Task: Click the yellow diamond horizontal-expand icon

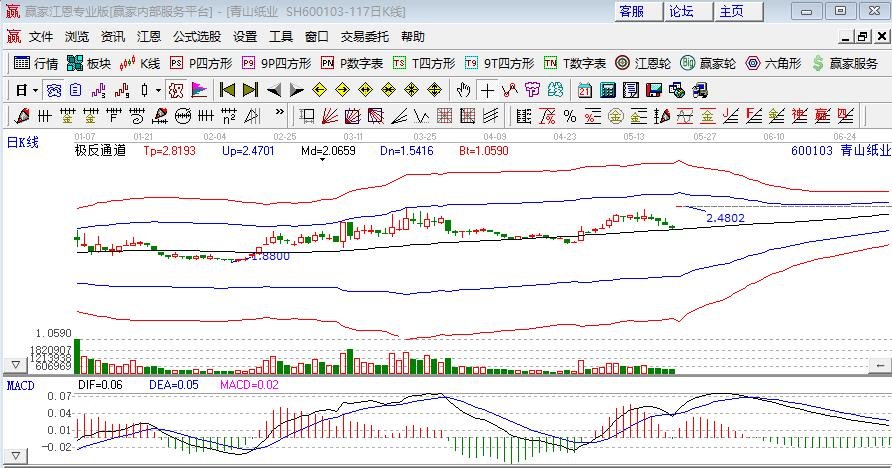Action: [x=365, y=90]
